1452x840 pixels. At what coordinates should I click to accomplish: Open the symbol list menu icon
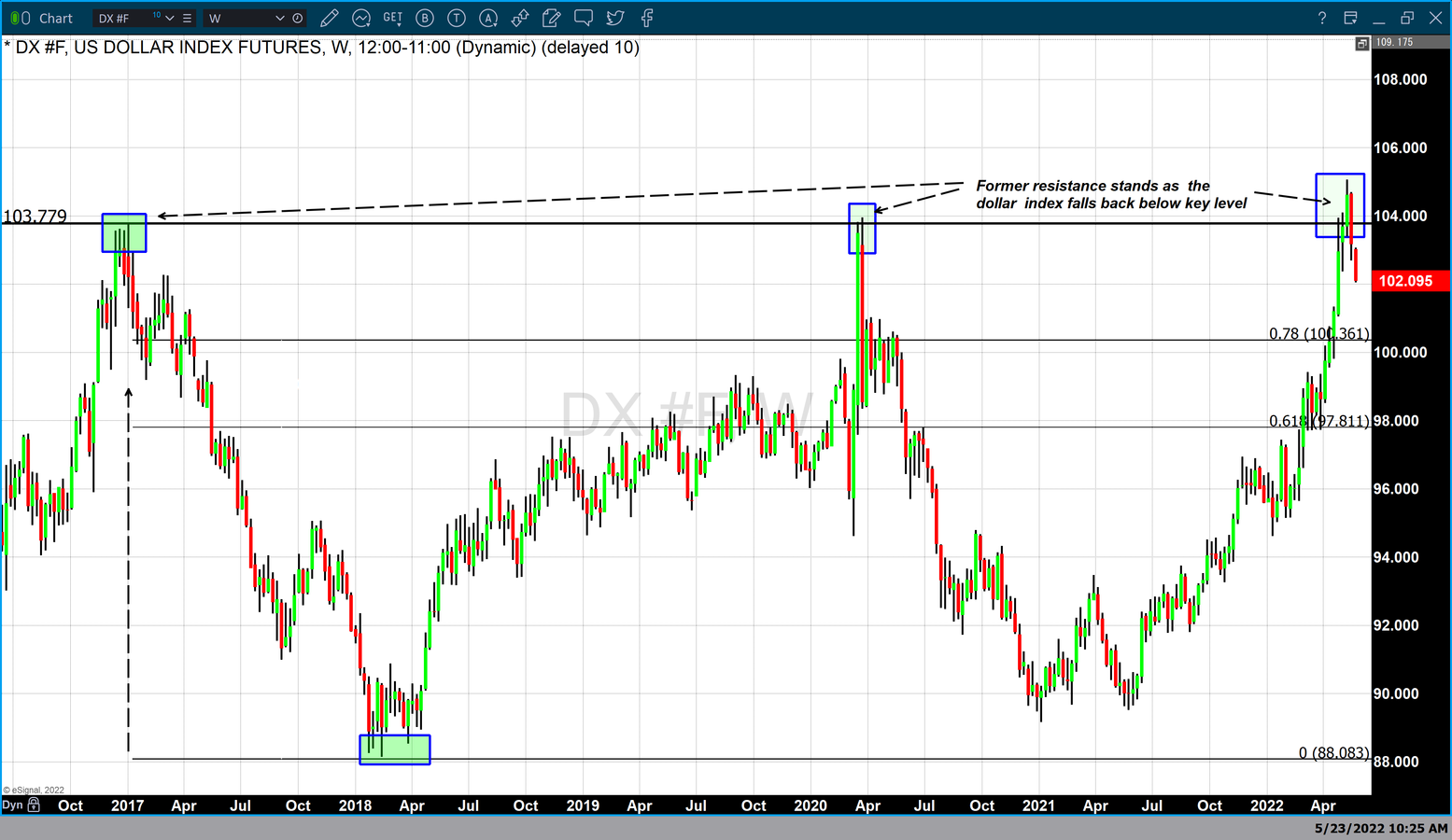(x=187, y=18)
